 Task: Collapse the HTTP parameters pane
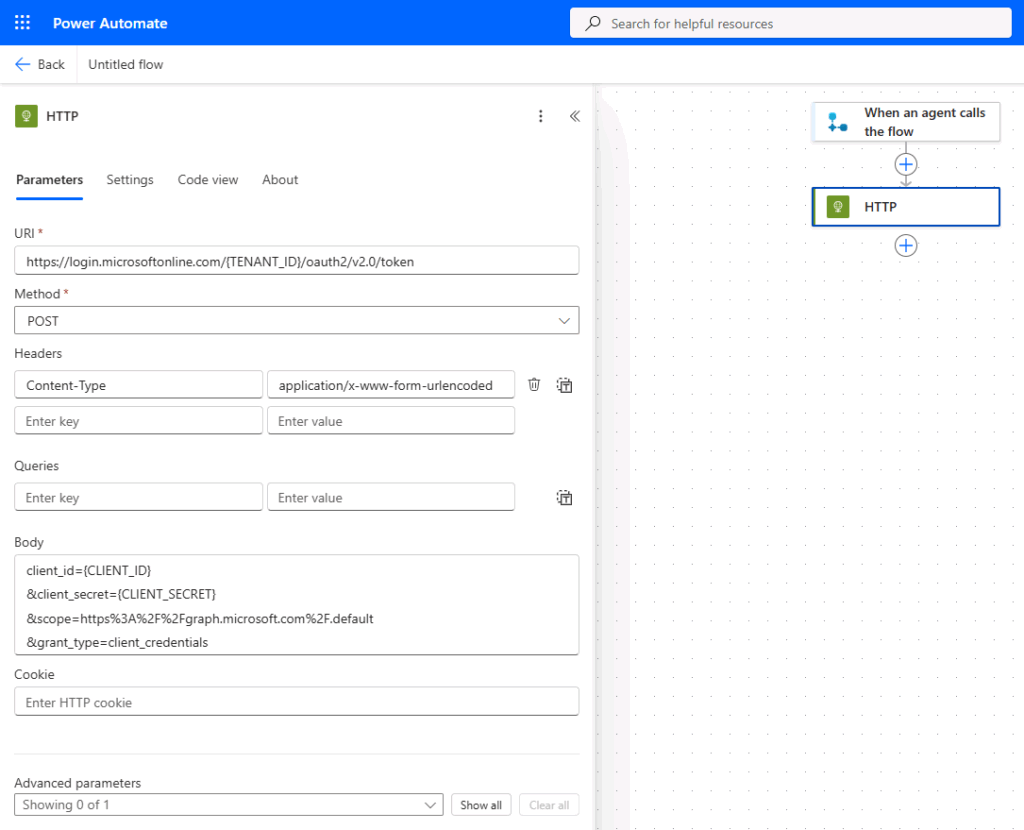pyautogui.click(x=574, y=116)
